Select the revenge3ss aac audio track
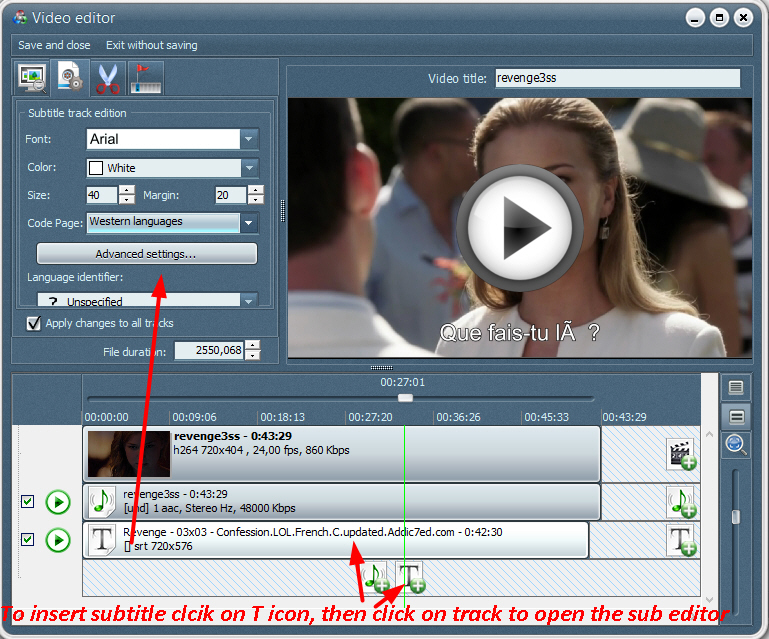The height and width of the screenshot is (639, 769). pos(341,502)
